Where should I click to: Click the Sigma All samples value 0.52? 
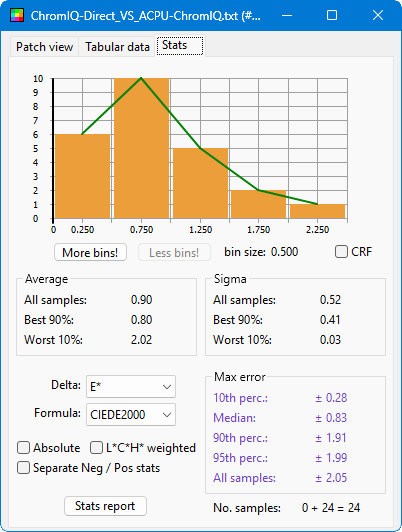(x=330, y=300)
